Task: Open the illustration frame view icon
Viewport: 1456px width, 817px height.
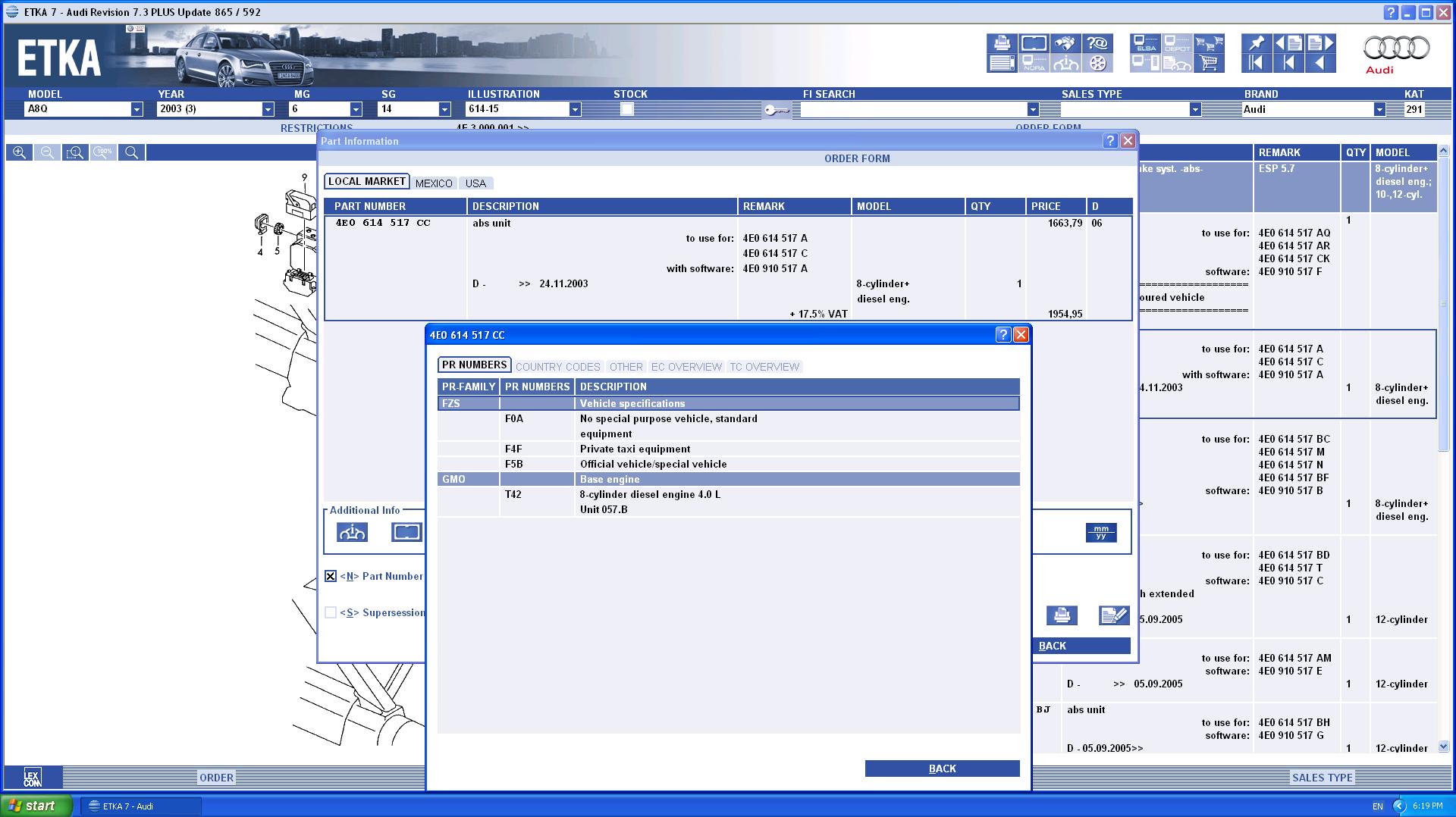Action: 1034,43
